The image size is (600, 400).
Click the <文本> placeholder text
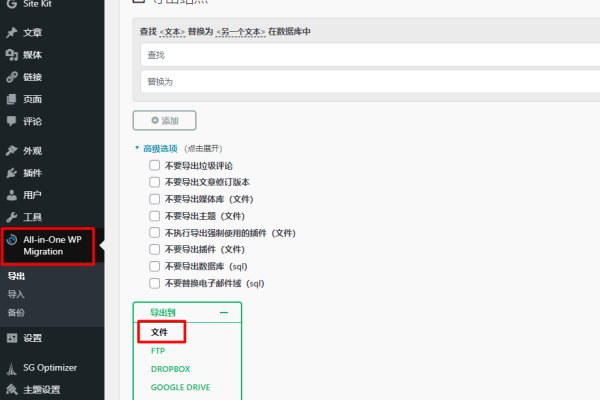pos(172,32)
